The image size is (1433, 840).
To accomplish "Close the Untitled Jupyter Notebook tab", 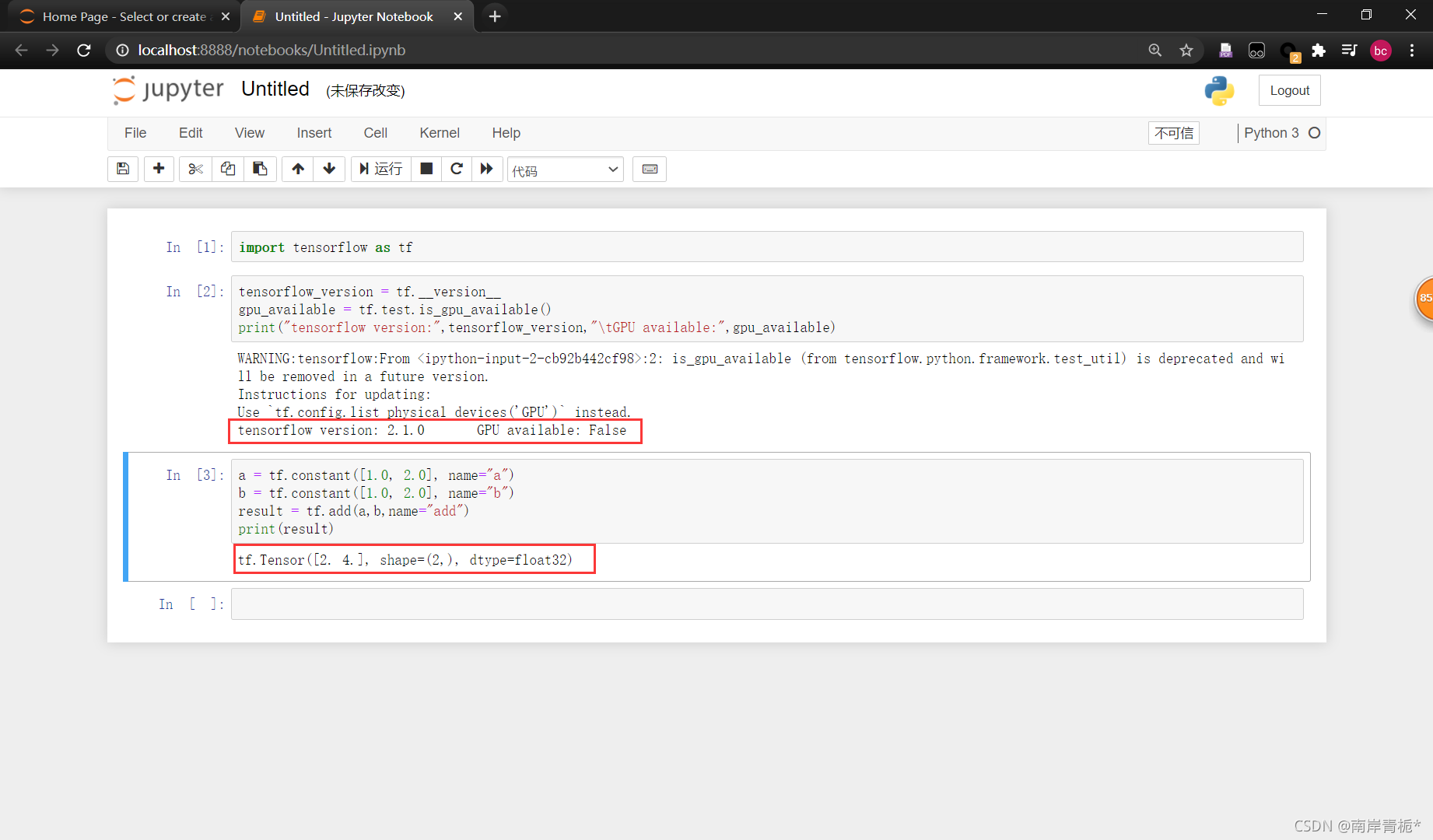I will [x=457, y=16].
